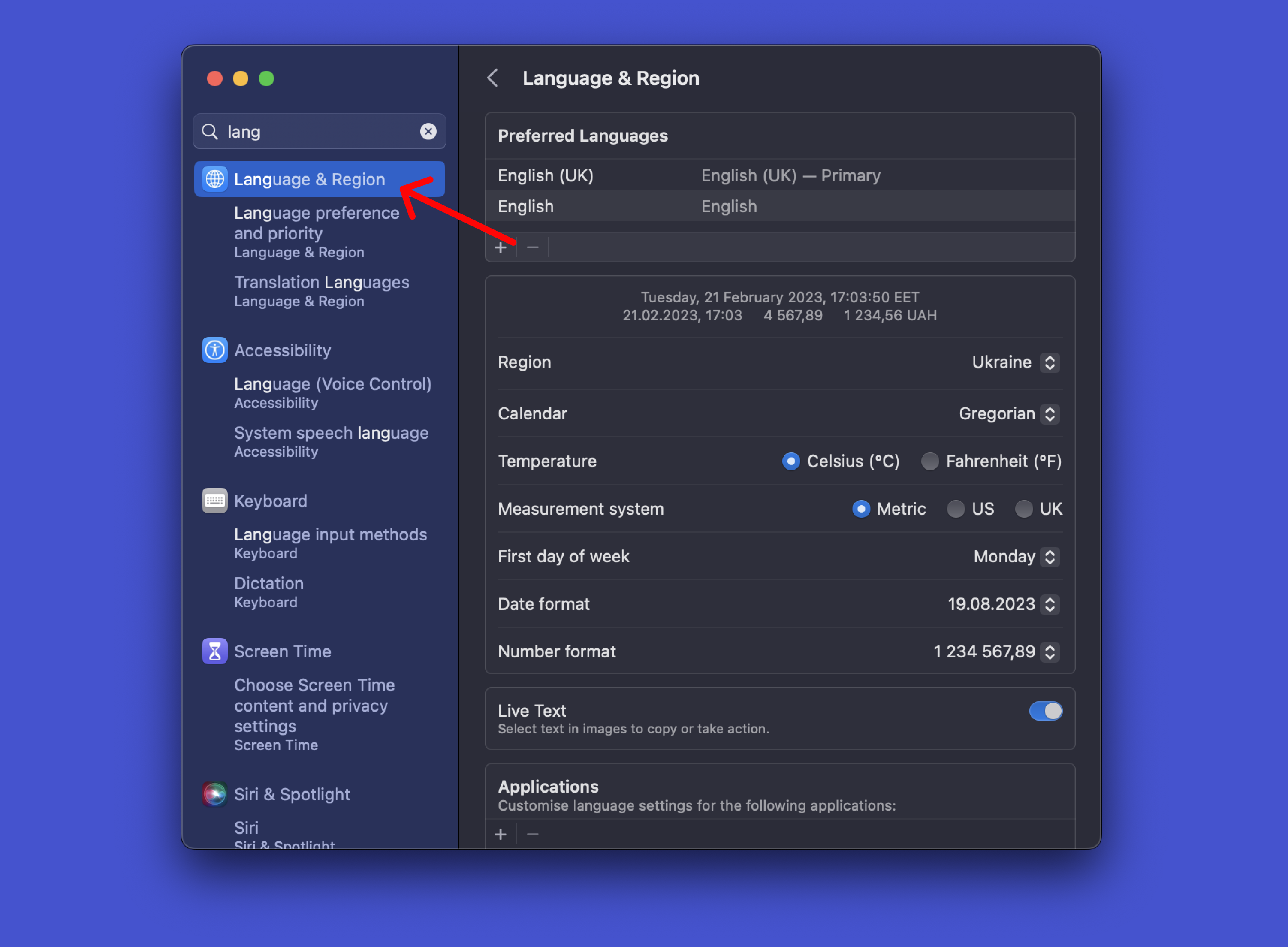The width and height of the screenshot is (1288, 947).
Task: Click the Measurement system label
Action: [581, 509]
